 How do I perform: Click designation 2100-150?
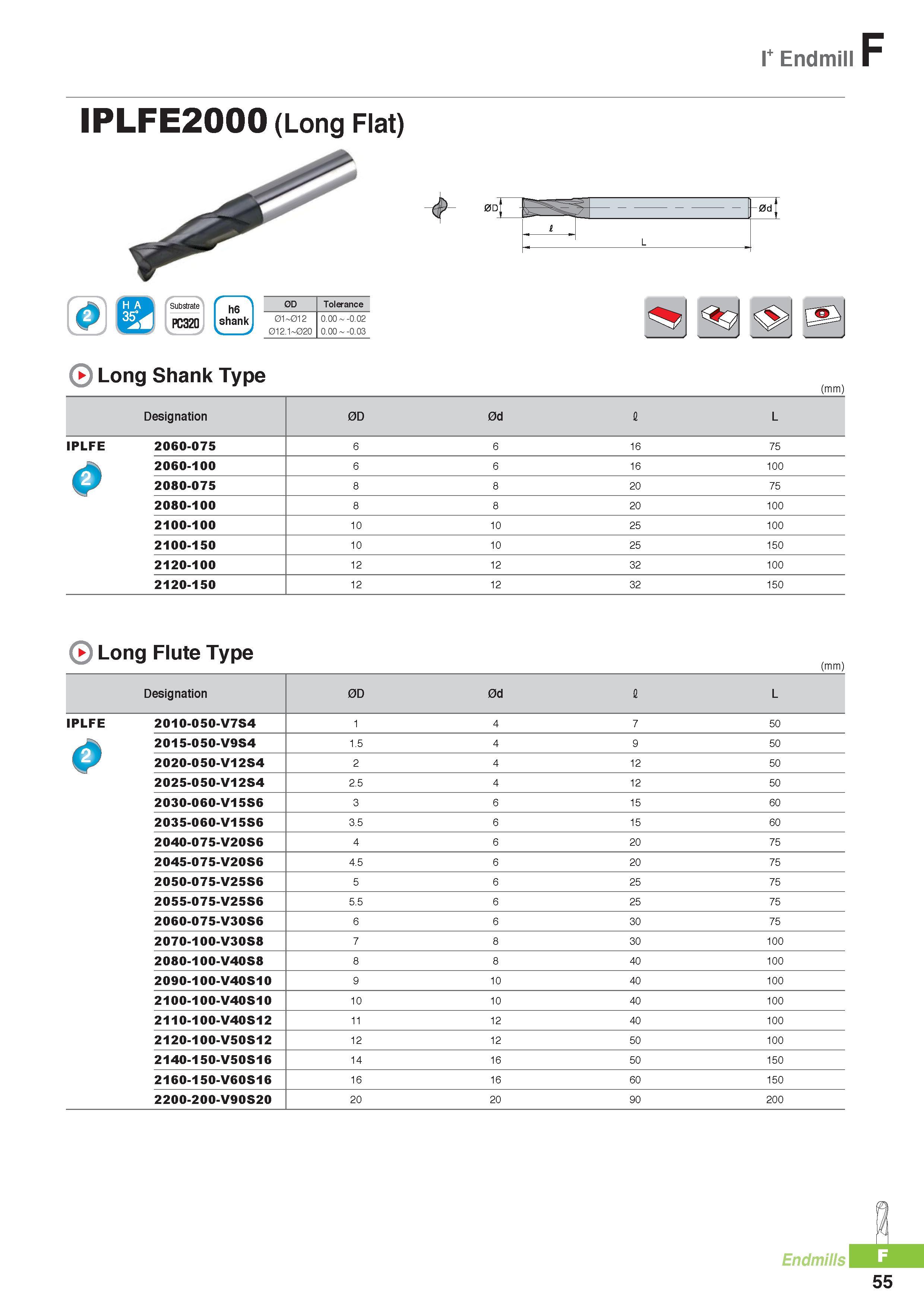pos(185,545)
